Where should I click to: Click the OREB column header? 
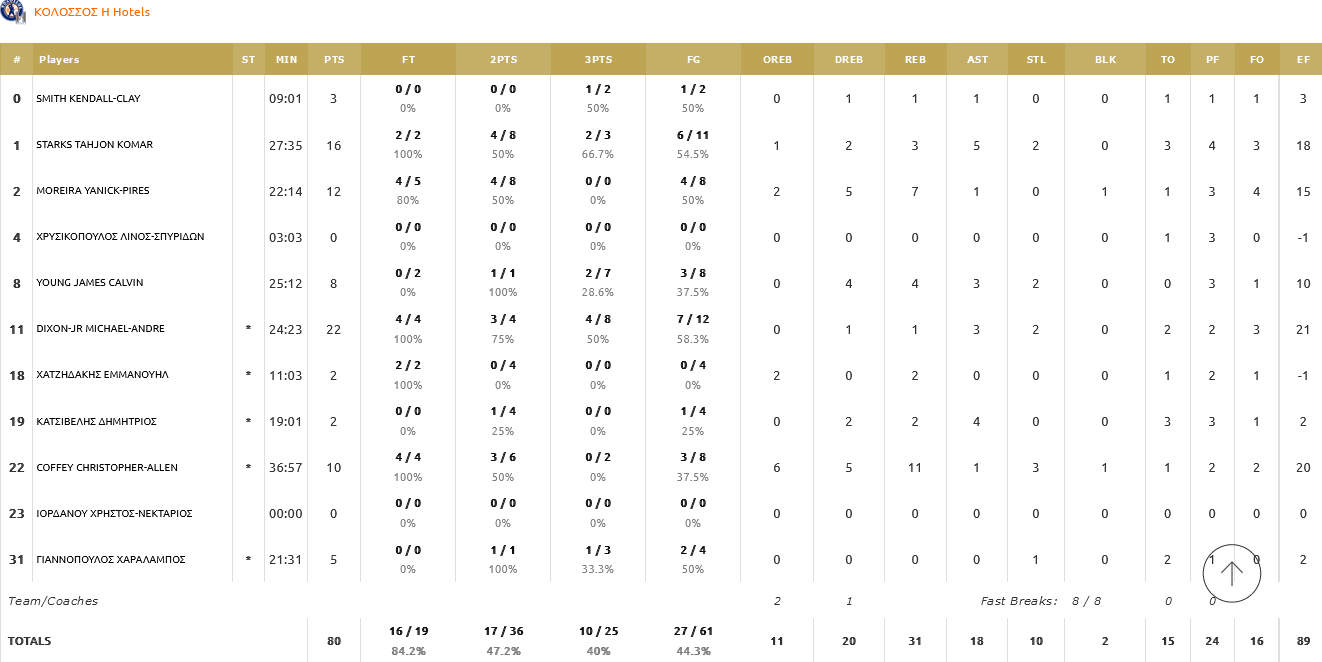click(x=777, y=60)
